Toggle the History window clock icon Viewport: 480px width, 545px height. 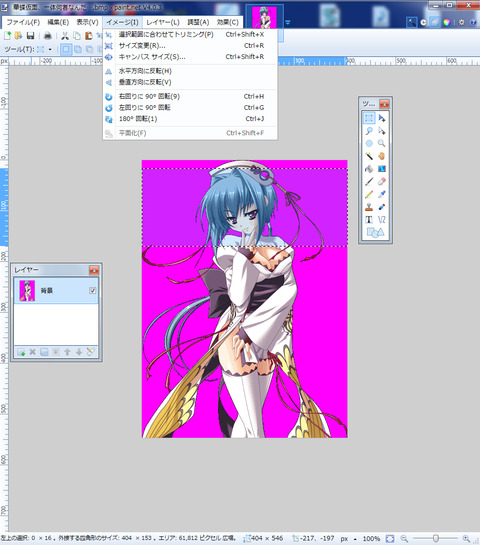(423, 22)
